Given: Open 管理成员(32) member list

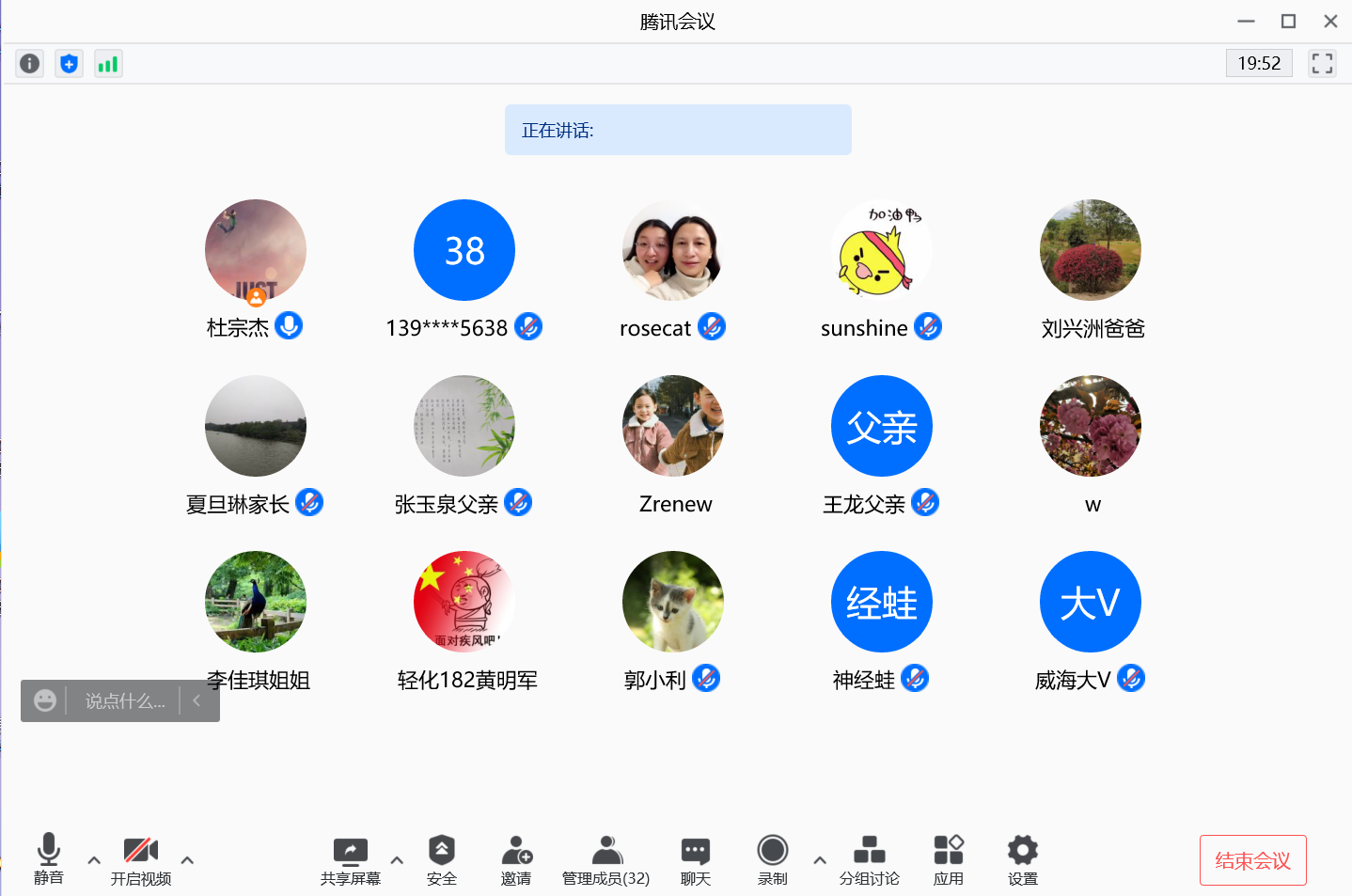Looking at the screenshot, I should (x=606, y=860).
